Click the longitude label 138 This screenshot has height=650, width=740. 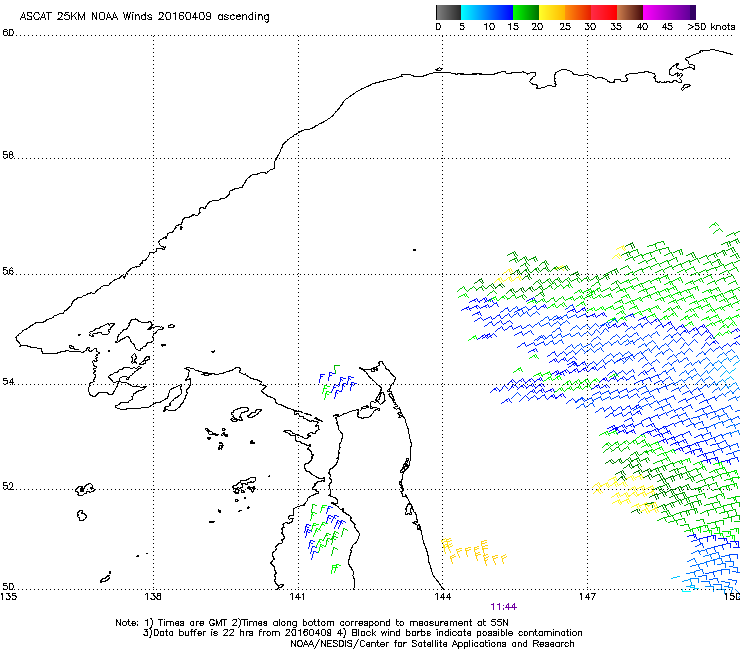pos(153,597)
